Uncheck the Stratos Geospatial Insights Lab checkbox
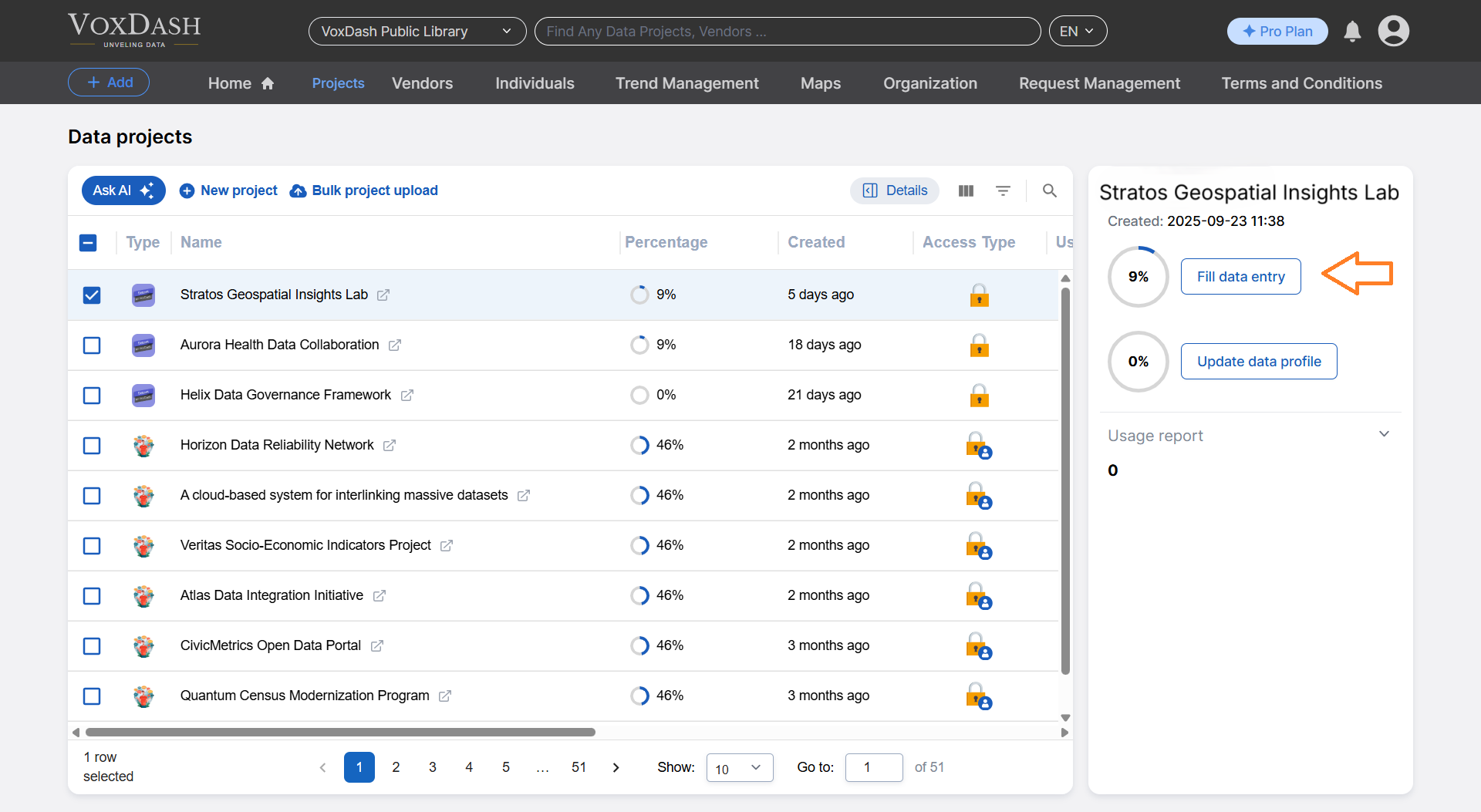Screen dimensions: 1481x812 pos(92,295)
